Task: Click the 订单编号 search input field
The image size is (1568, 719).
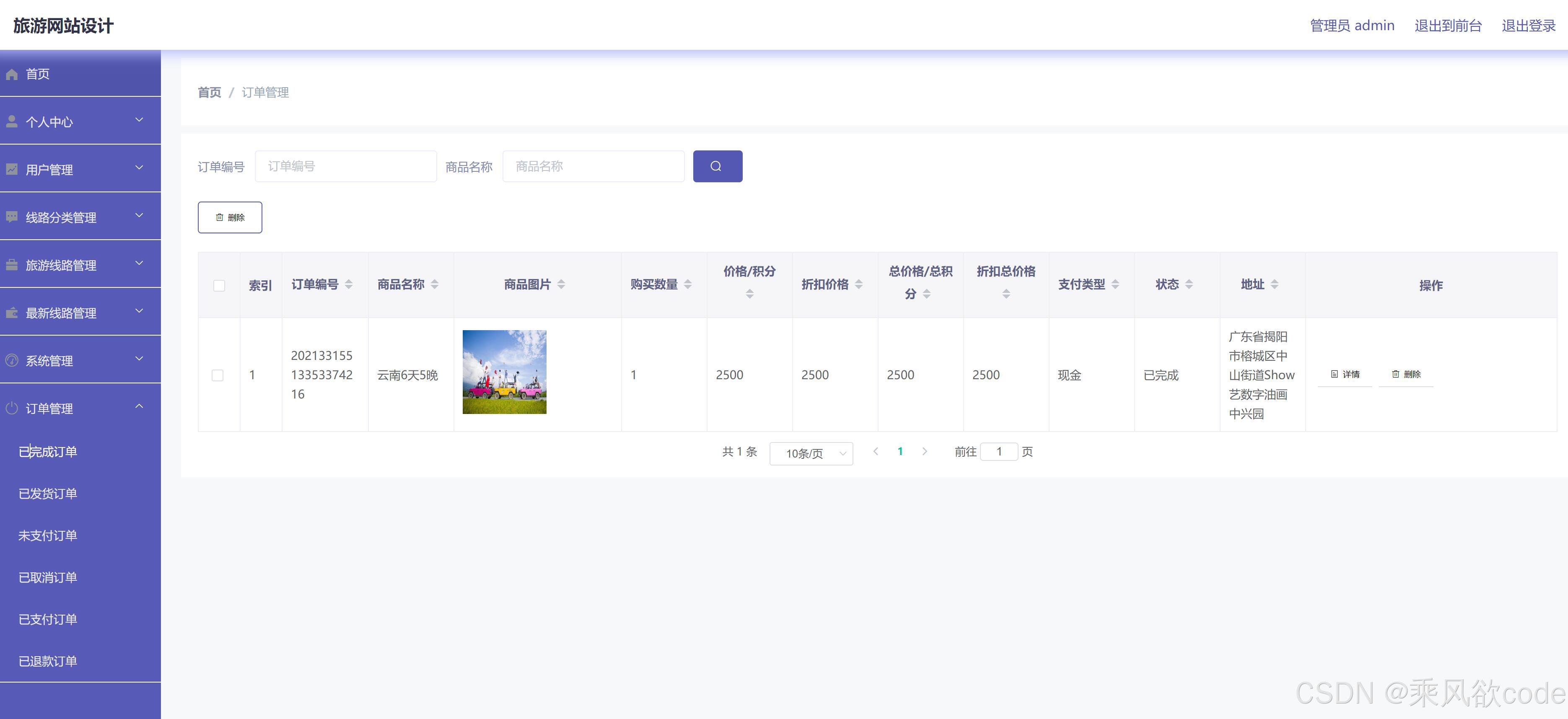Action: (x=345, y=166)
